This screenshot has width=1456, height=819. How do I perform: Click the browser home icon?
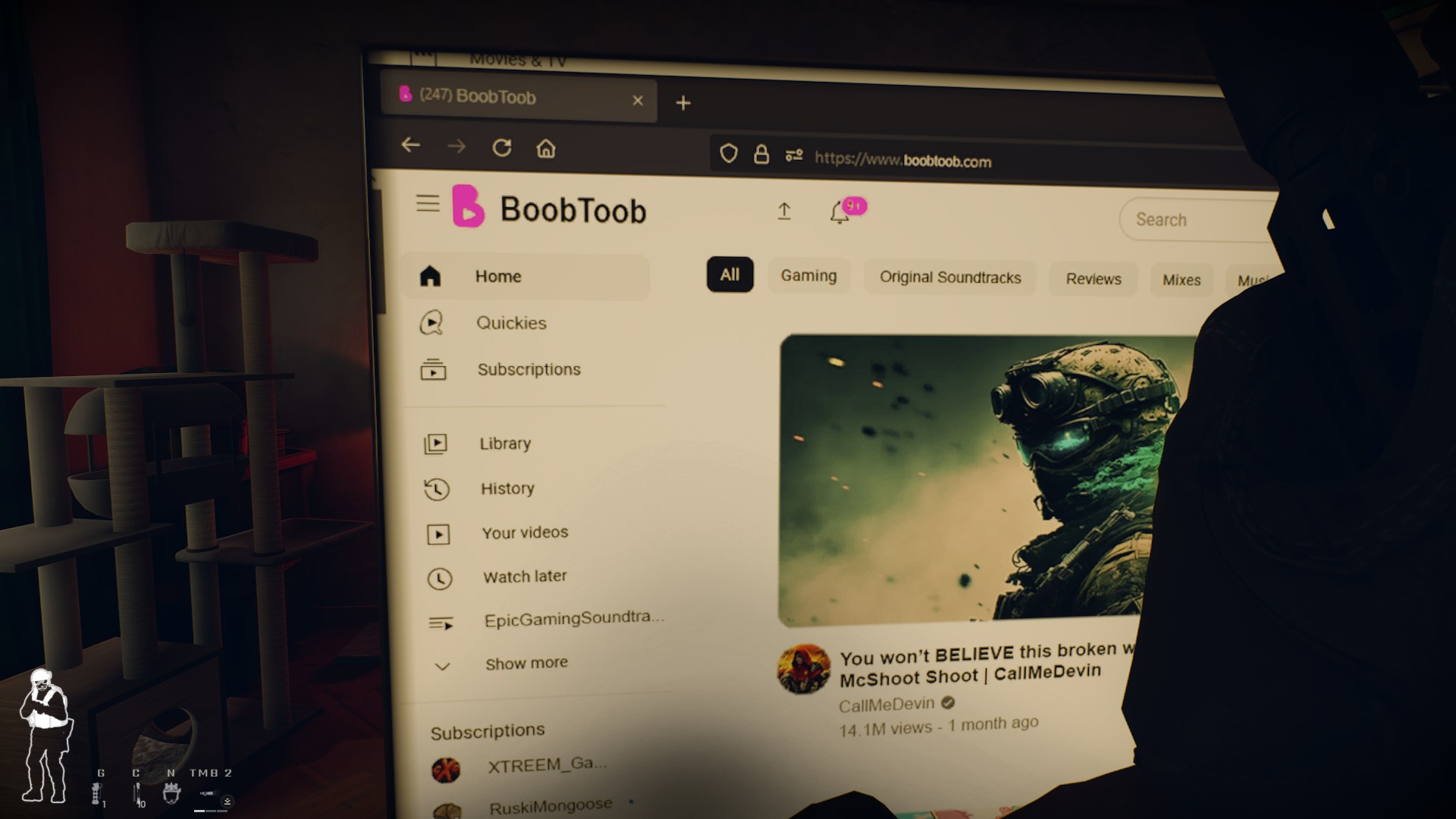pyautogui.click(x=546, y=149)
